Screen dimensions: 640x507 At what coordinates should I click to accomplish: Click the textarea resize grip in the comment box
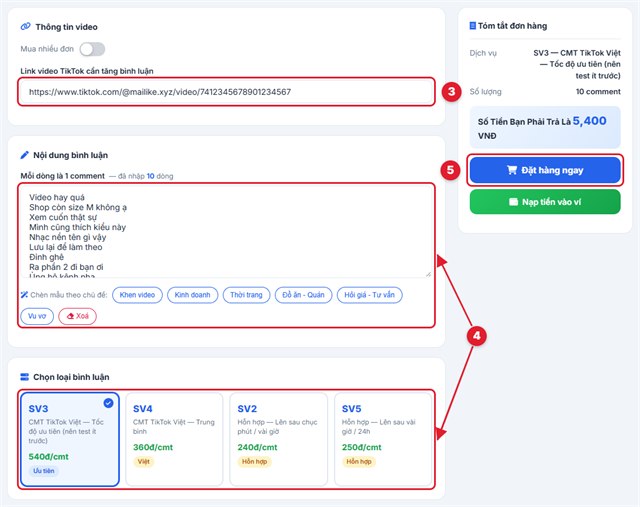coord(428,274)
